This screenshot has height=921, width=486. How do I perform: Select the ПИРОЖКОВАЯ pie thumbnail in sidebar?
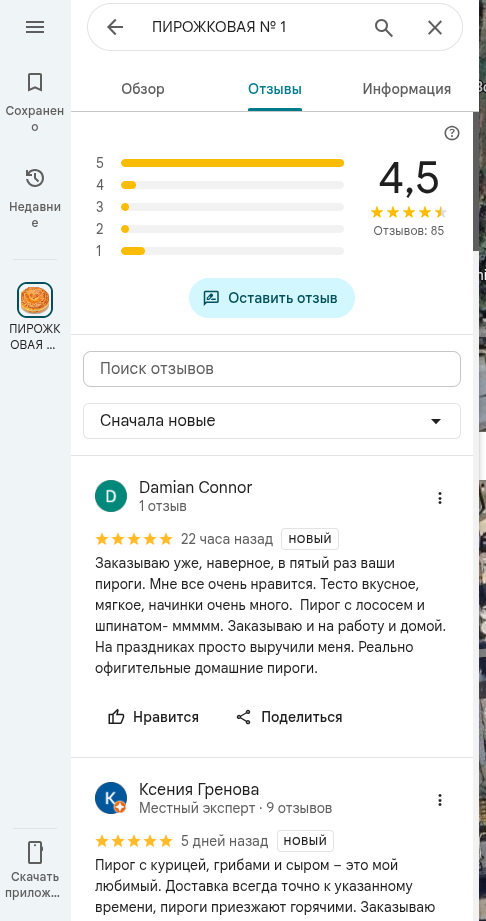pos(35,300)
